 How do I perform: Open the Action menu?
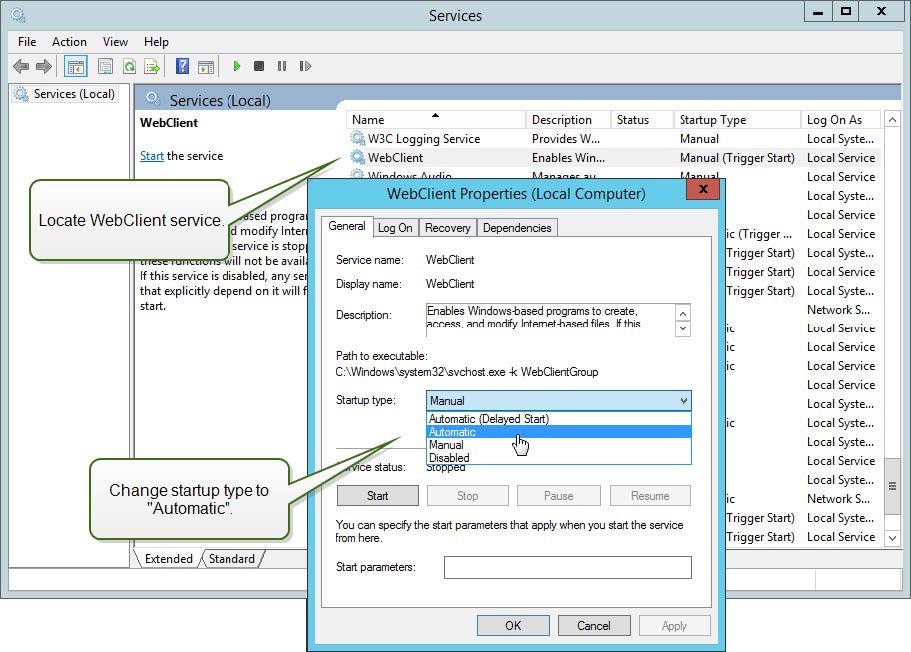[69, 42]
